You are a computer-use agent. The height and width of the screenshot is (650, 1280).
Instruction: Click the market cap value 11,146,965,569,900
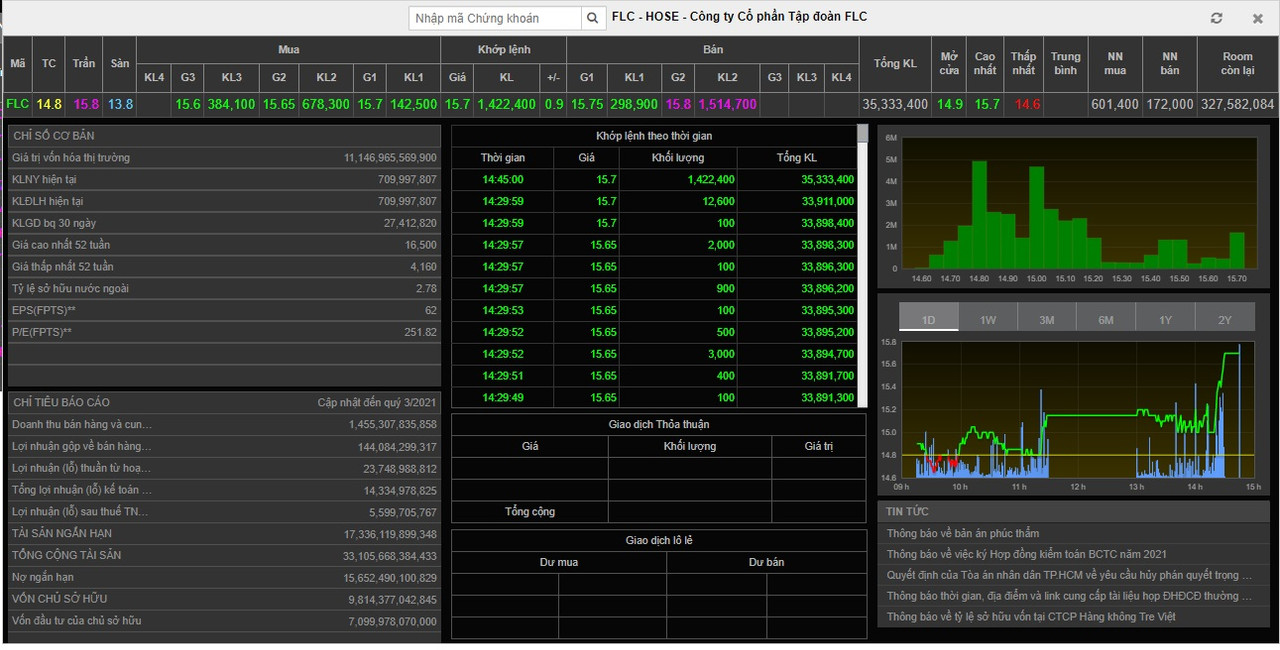pyautogui.click(x=390, y=158)
